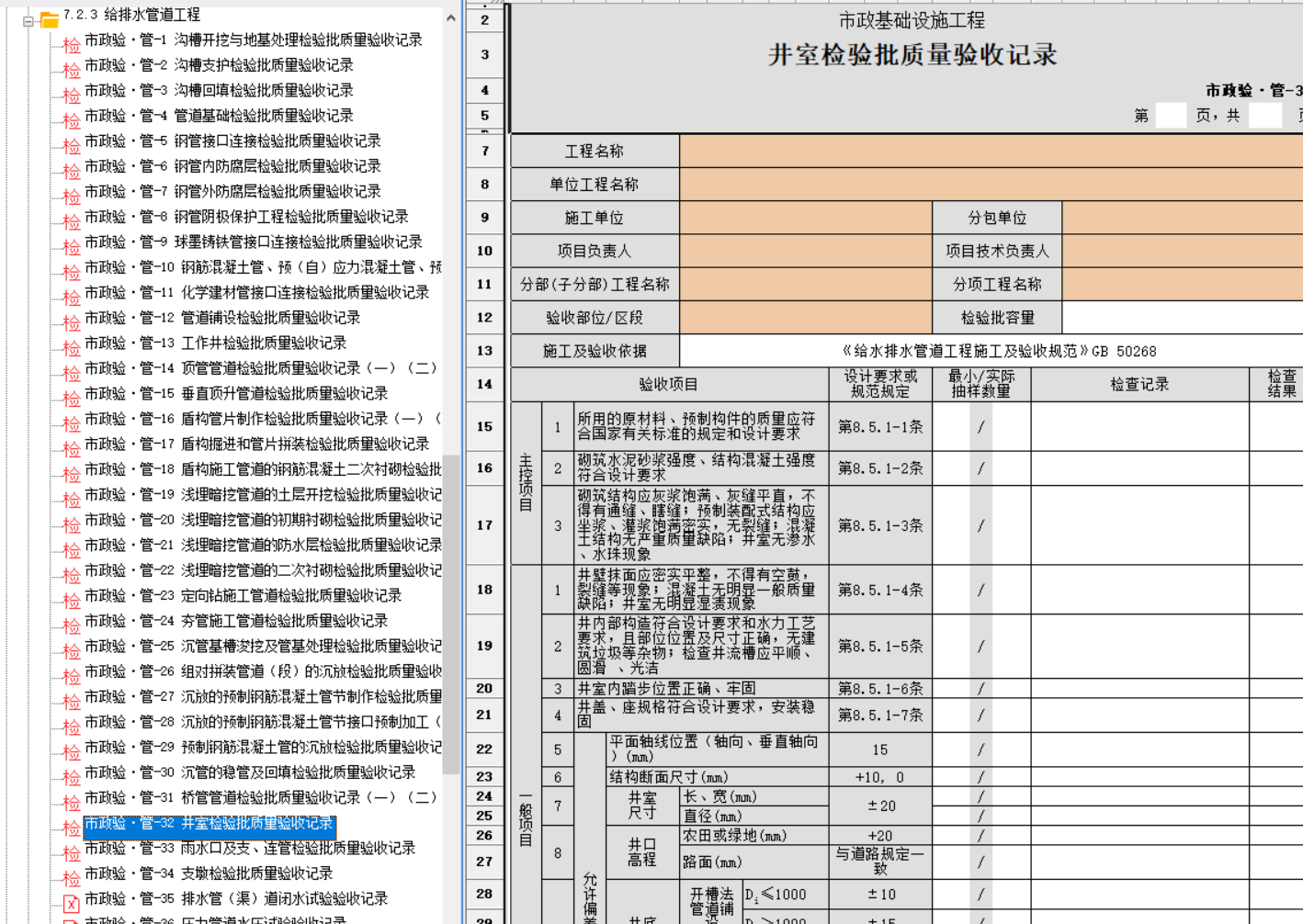Image resolution: width=1303 pixels, height=924 pixels.
Task: Select row header 15 in the sheet
Action: pos(484,426)
